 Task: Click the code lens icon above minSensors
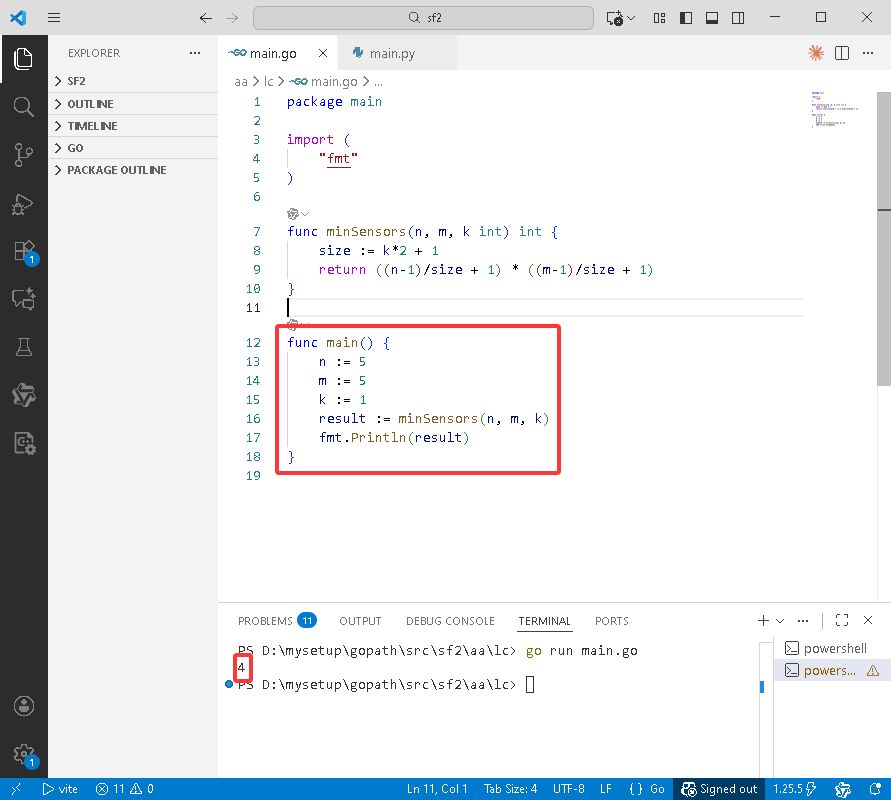tap(293, 214)
